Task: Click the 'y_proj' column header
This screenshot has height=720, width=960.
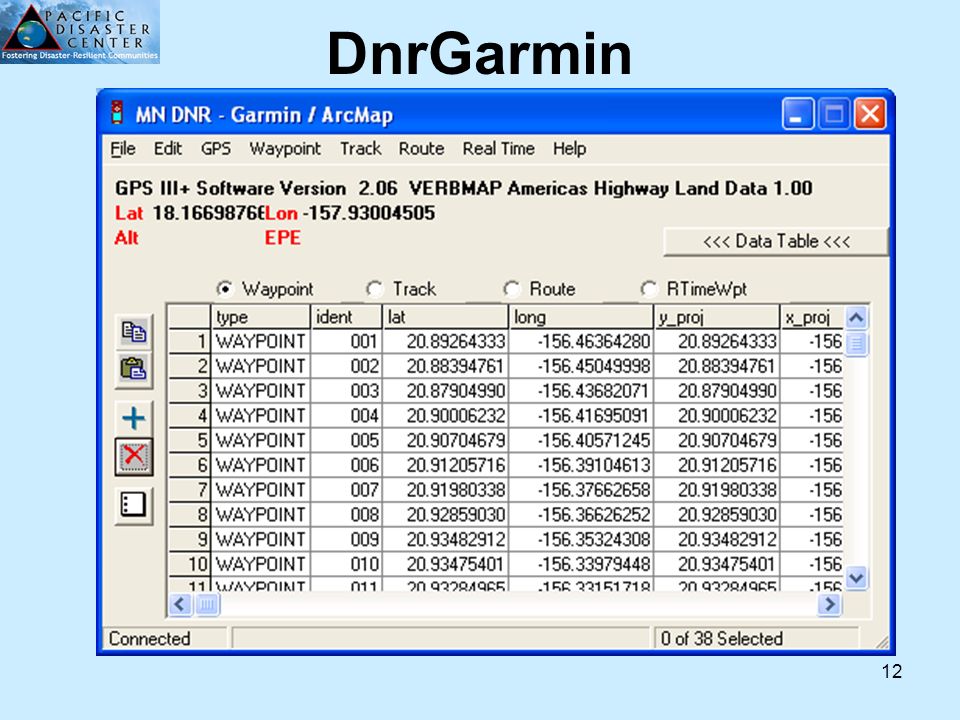Action: [x=717, y=317]
